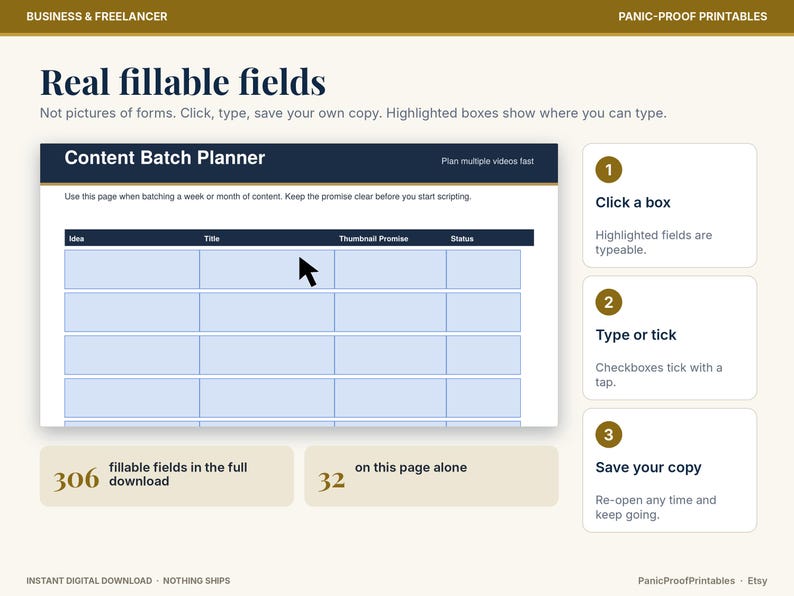Click 'BUSINESS & FREELANCER' in the top banner
This screenshot has height=596, width=794.
click(97, 16)
